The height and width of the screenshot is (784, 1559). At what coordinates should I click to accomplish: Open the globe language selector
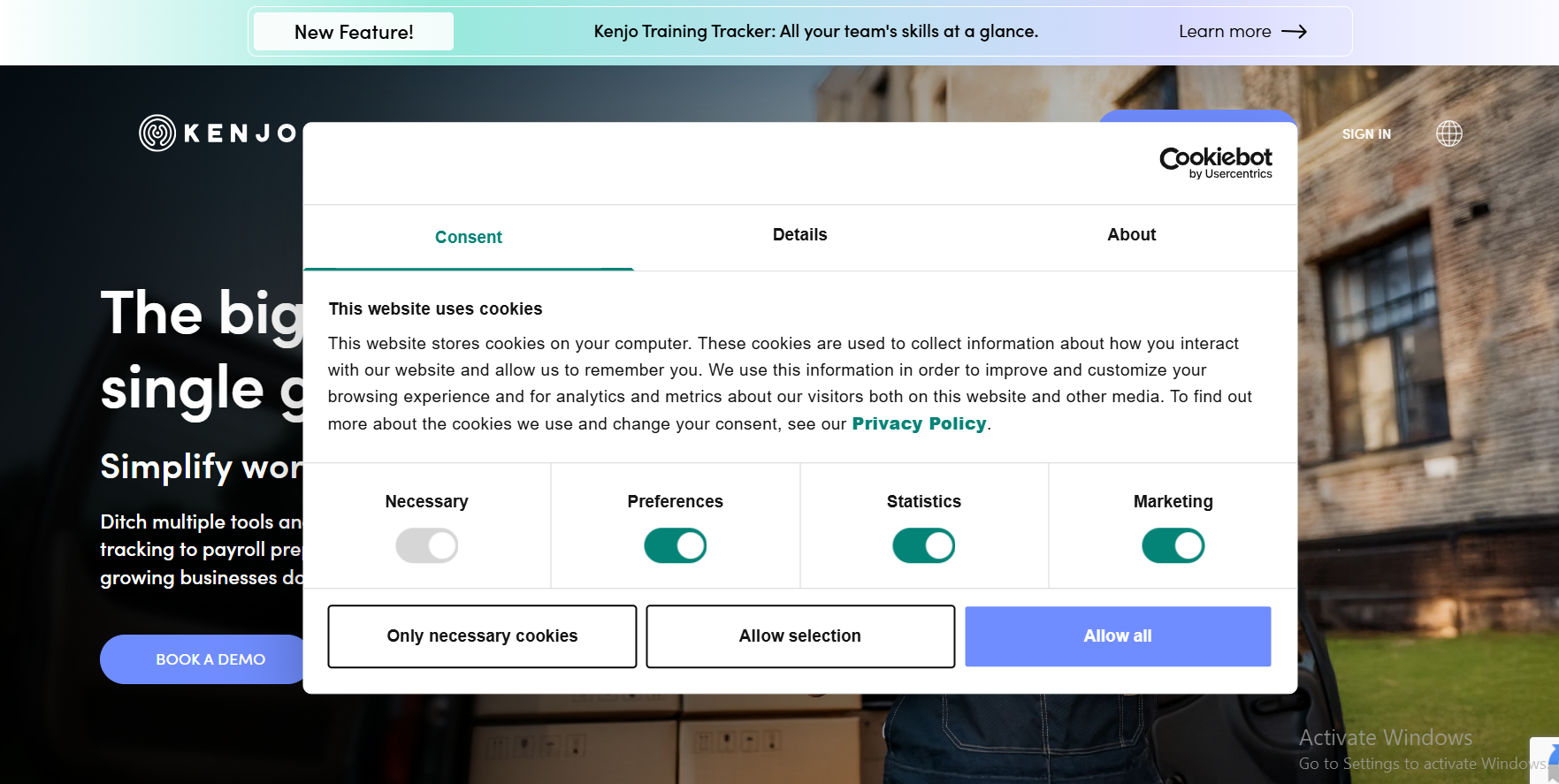click(x=1448, y=133)
